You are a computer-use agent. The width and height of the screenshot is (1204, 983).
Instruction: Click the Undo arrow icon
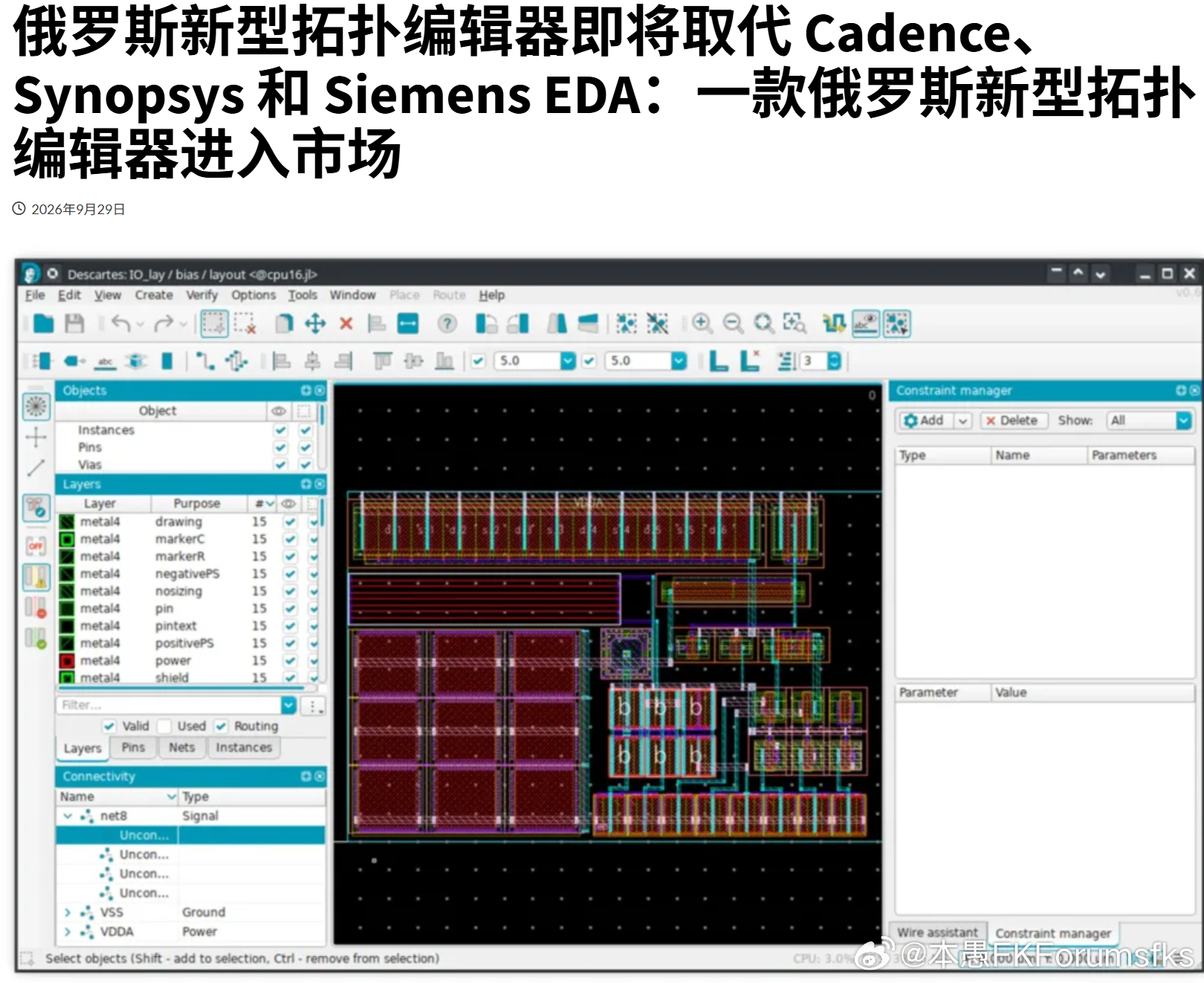pyautogui.click(x=121, y=323)
